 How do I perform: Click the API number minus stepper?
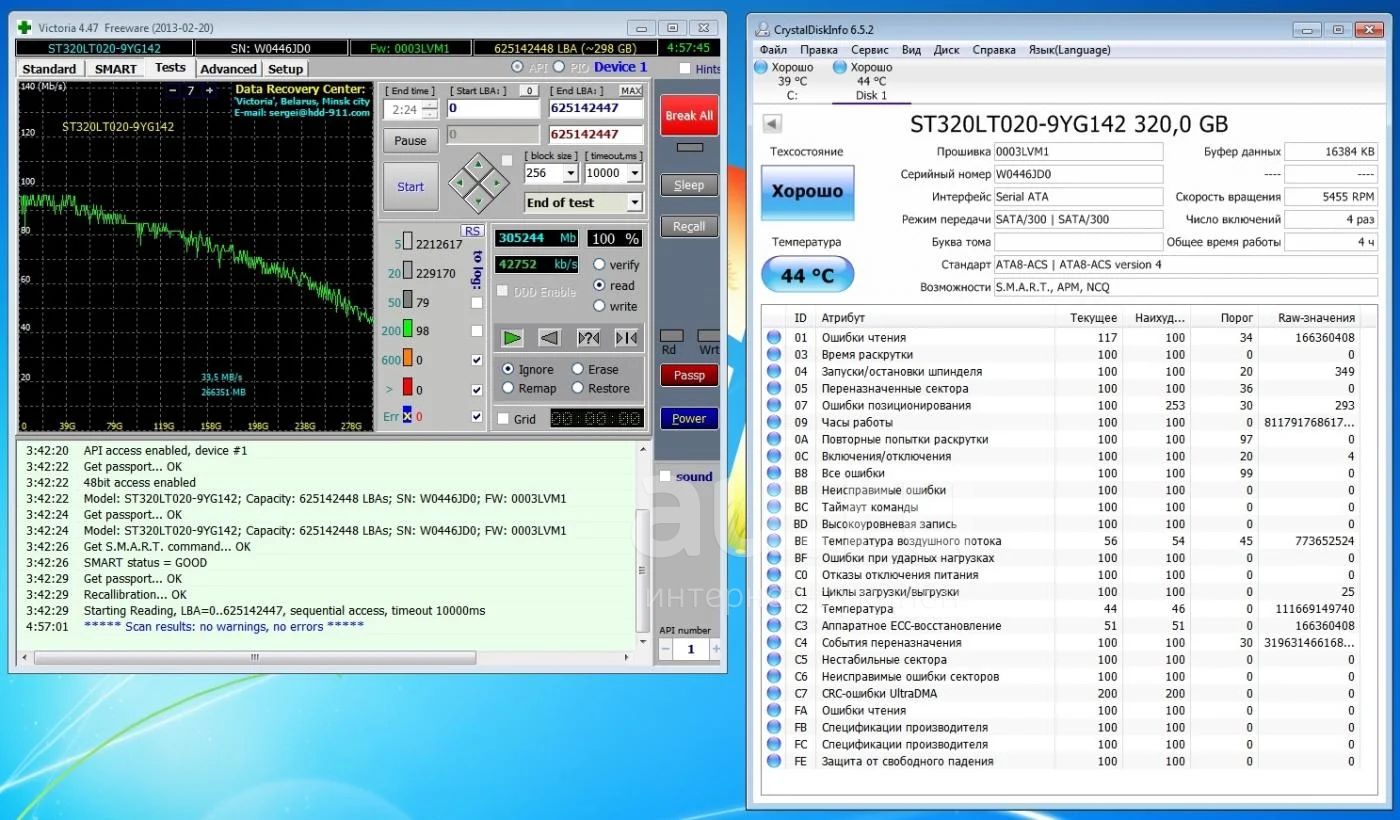point(664,649)
